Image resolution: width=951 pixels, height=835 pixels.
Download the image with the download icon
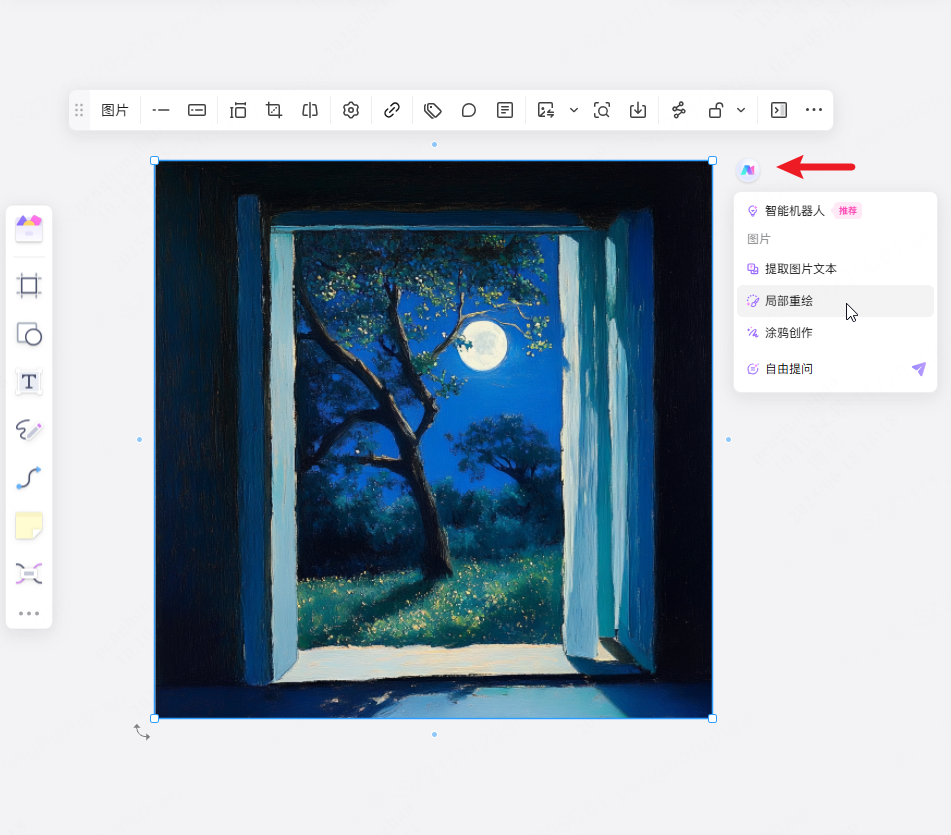(x=638, y=110)
